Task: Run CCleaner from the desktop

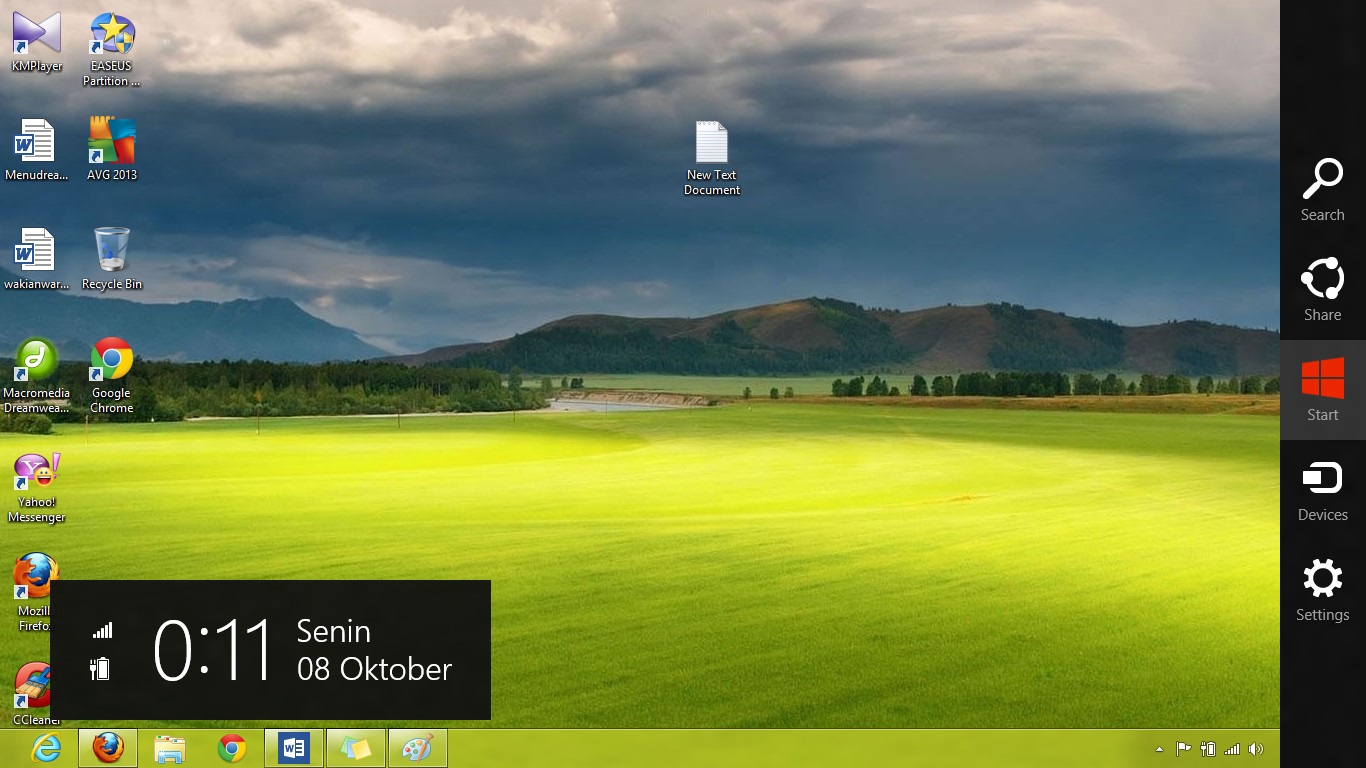Action: [36, 685]
